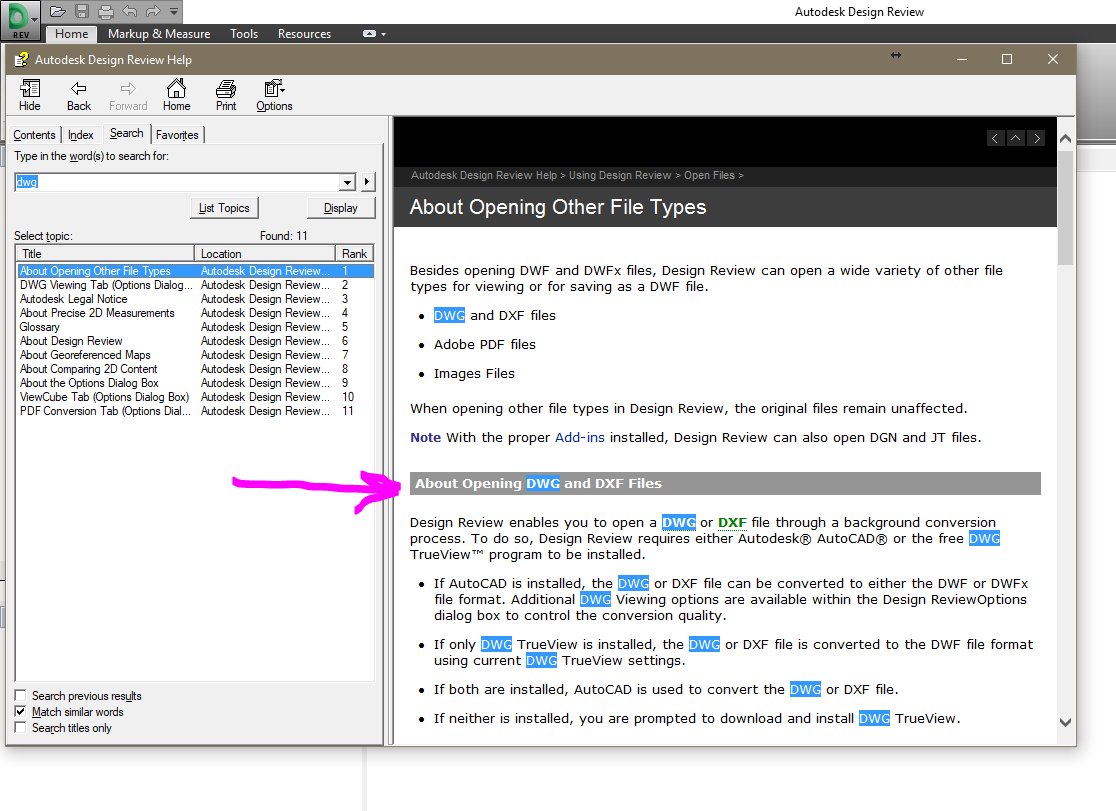Image resolution: width=1116 pixels, height=811 pixels.
Task: Select 'About Comparing 2D Content' result
Action: (195, 369)
